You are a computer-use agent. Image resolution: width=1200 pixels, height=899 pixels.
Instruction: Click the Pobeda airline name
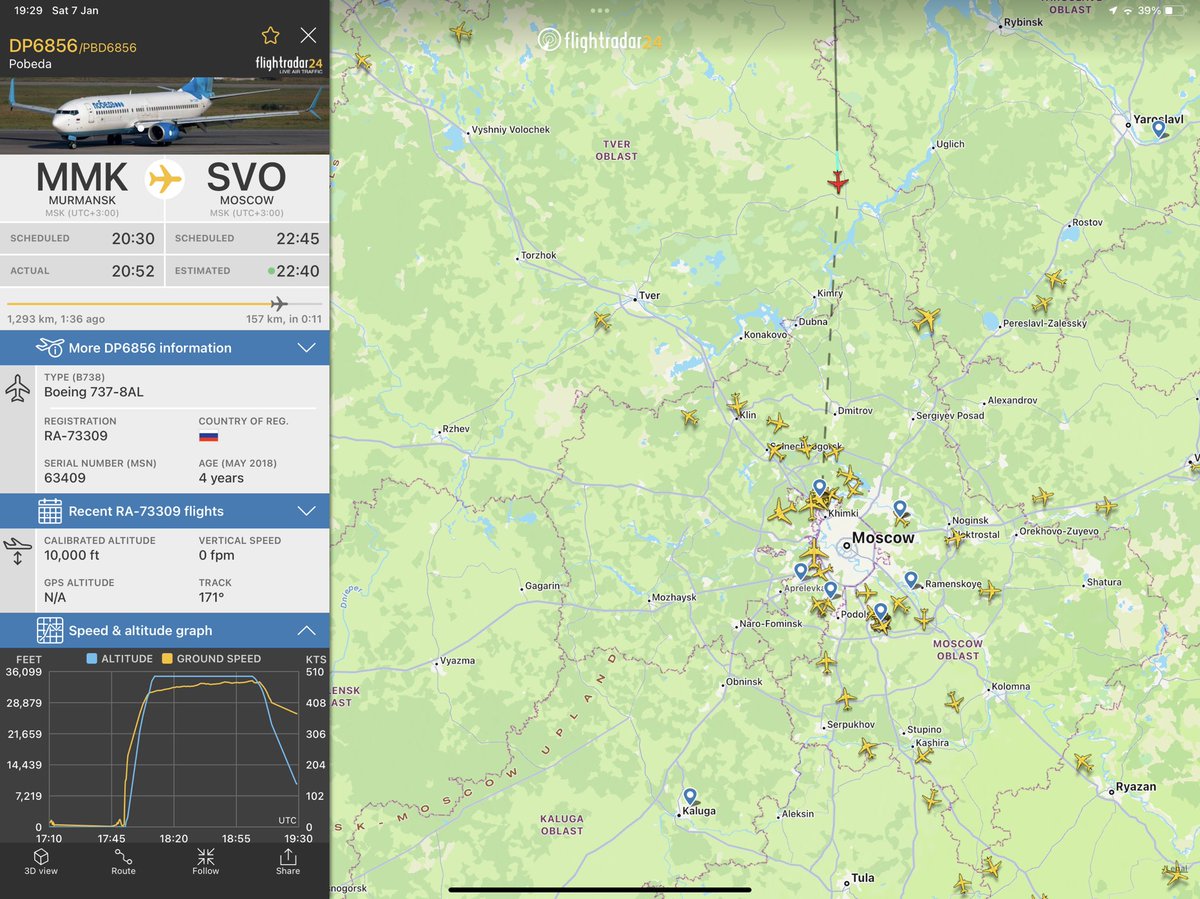click(x=29, y=64)
